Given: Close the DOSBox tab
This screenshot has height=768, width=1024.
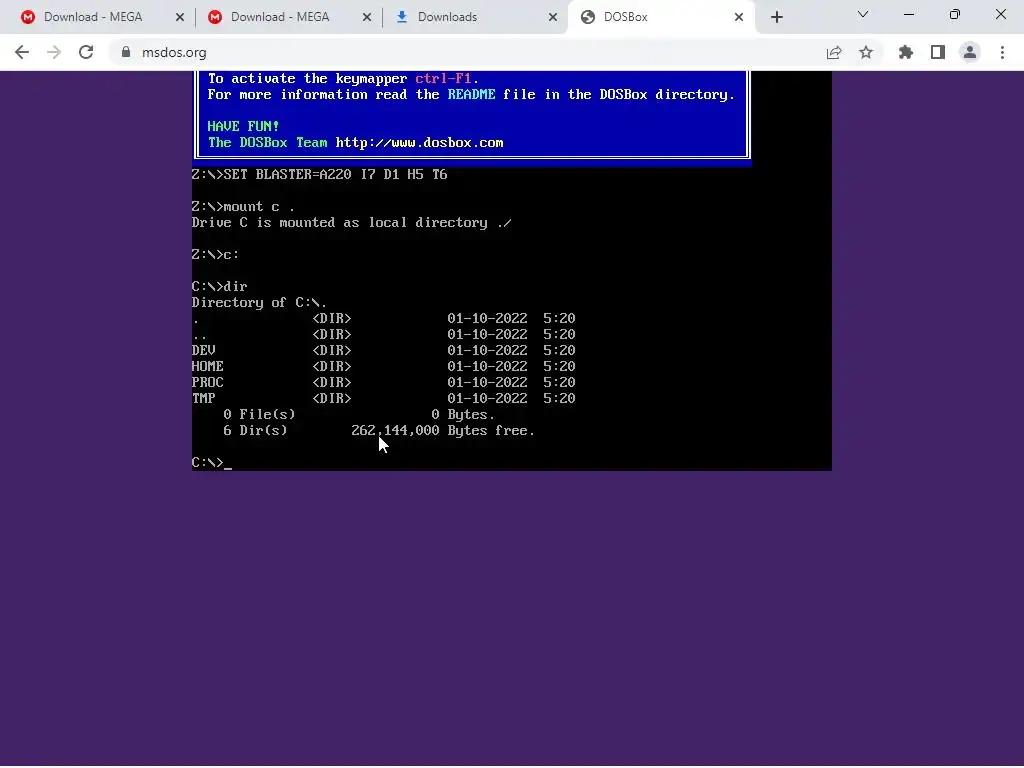Looking at the screenshot, I should click(739, 18).
